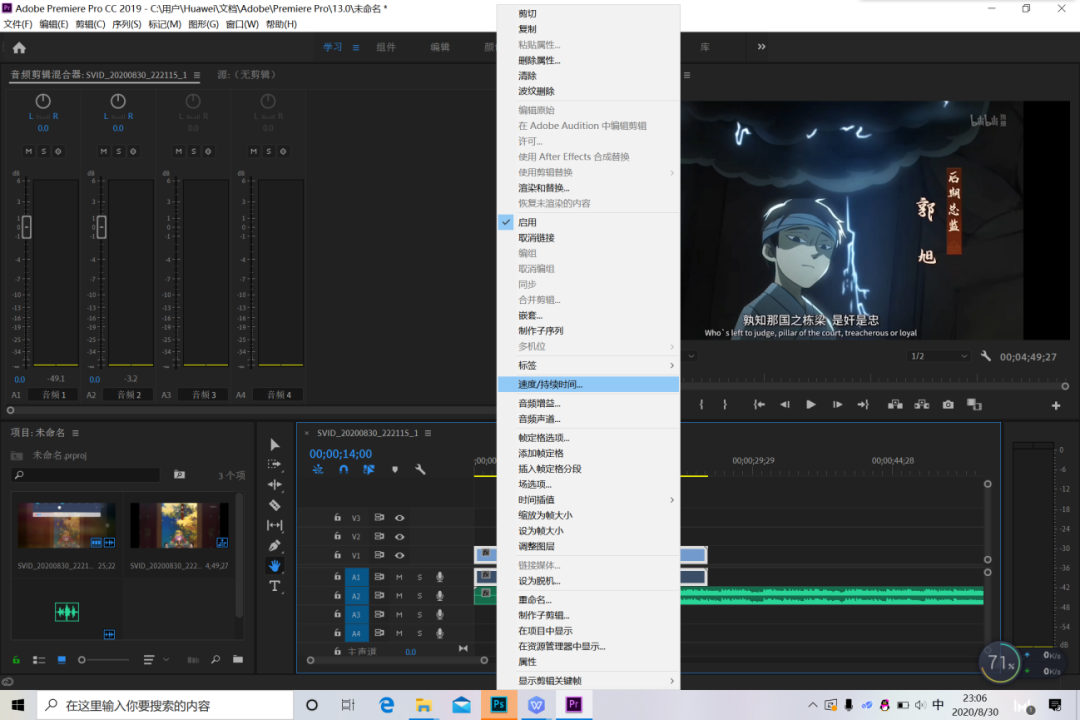
Task: Switch Project panel to list view
Action: pyautogui.click(x=39, y=660)
